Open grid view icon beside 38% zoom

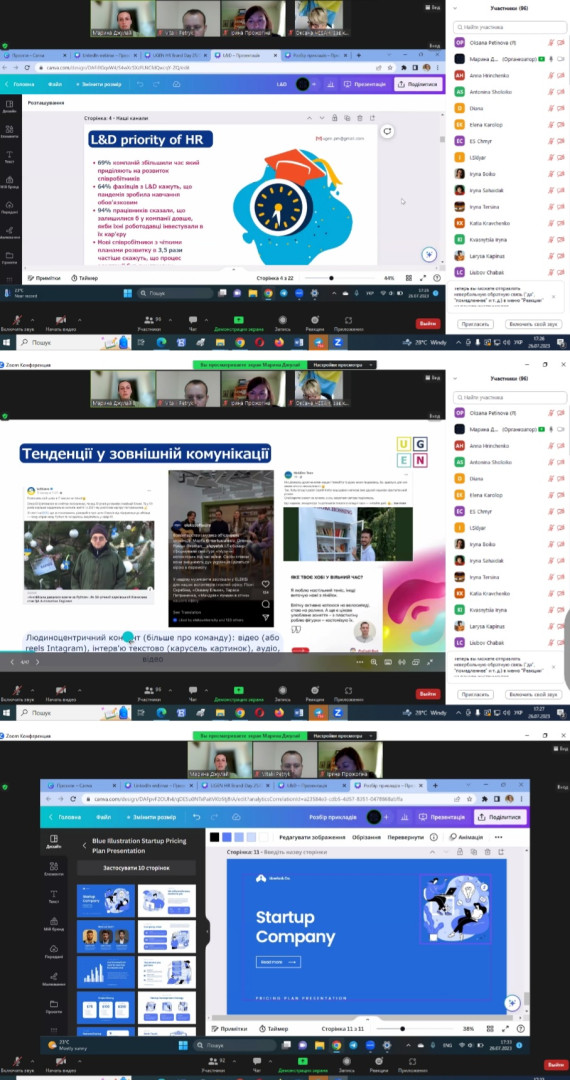[492, 1028]
